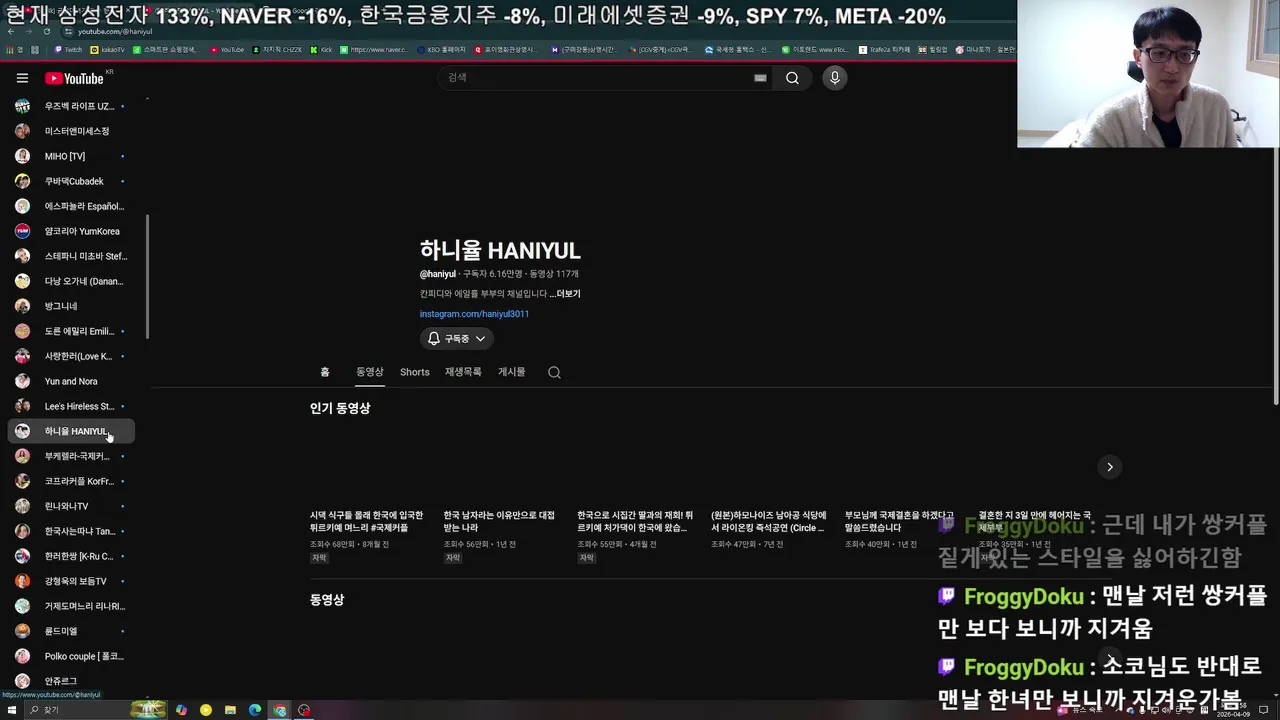Open 안쥬르그 channel
This screenshot has width=1280, height=720.
tap(70, 681)
